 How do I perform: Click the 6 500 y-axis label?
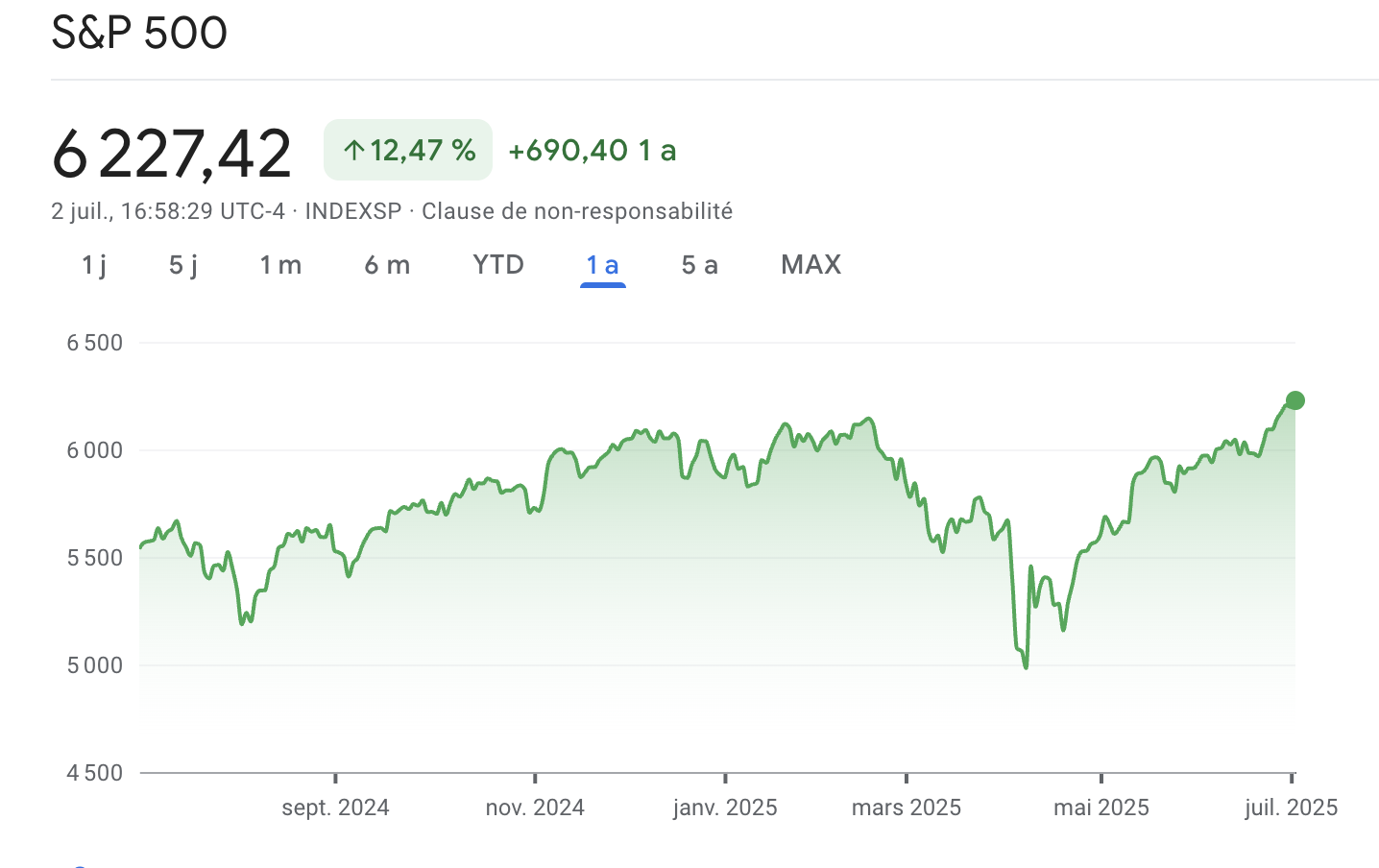(95, 343)
